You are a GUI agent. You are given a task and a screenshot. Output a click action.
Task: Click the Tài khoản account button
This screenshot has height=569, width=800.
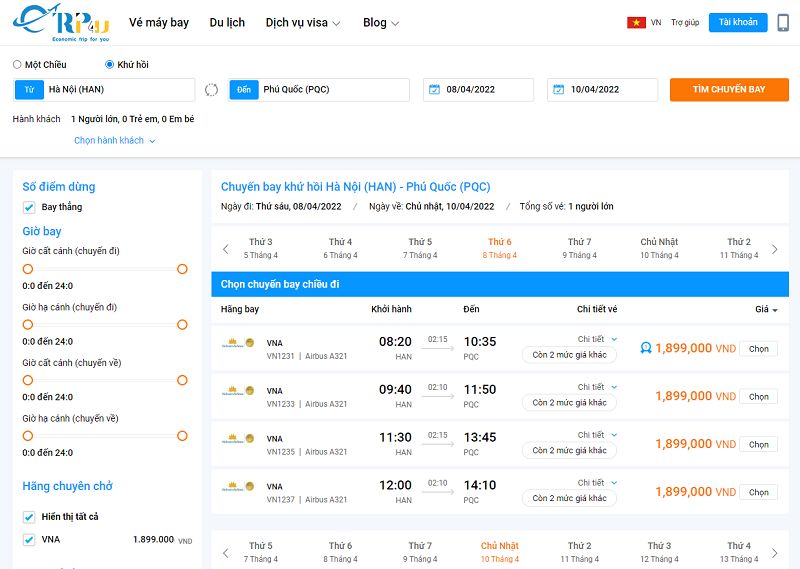tap(738, 22)
